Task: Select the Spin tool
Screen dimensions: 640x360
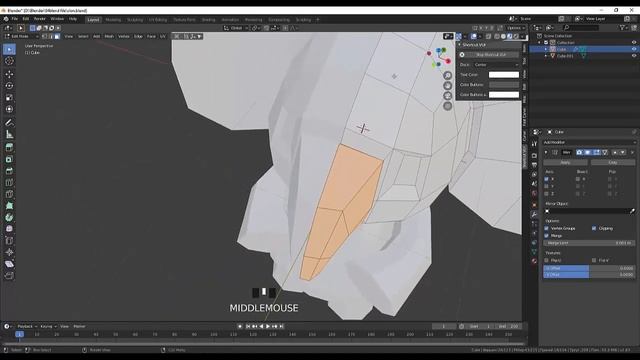Action: [9, 217]
